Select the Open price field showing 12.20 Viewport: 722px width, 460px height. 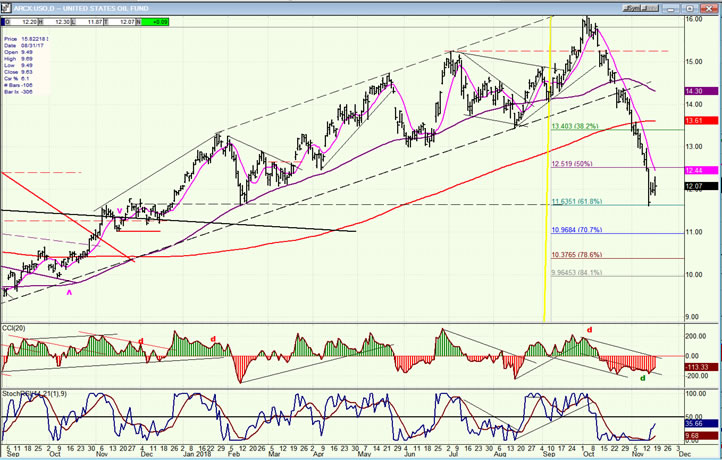[21, 22]
